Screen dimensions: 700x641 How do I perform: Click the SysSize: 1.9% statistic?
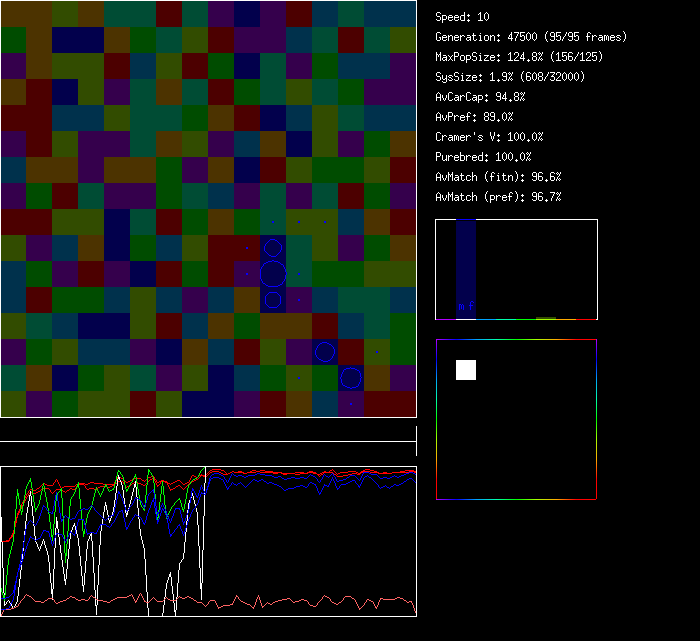tap(510, 77)
